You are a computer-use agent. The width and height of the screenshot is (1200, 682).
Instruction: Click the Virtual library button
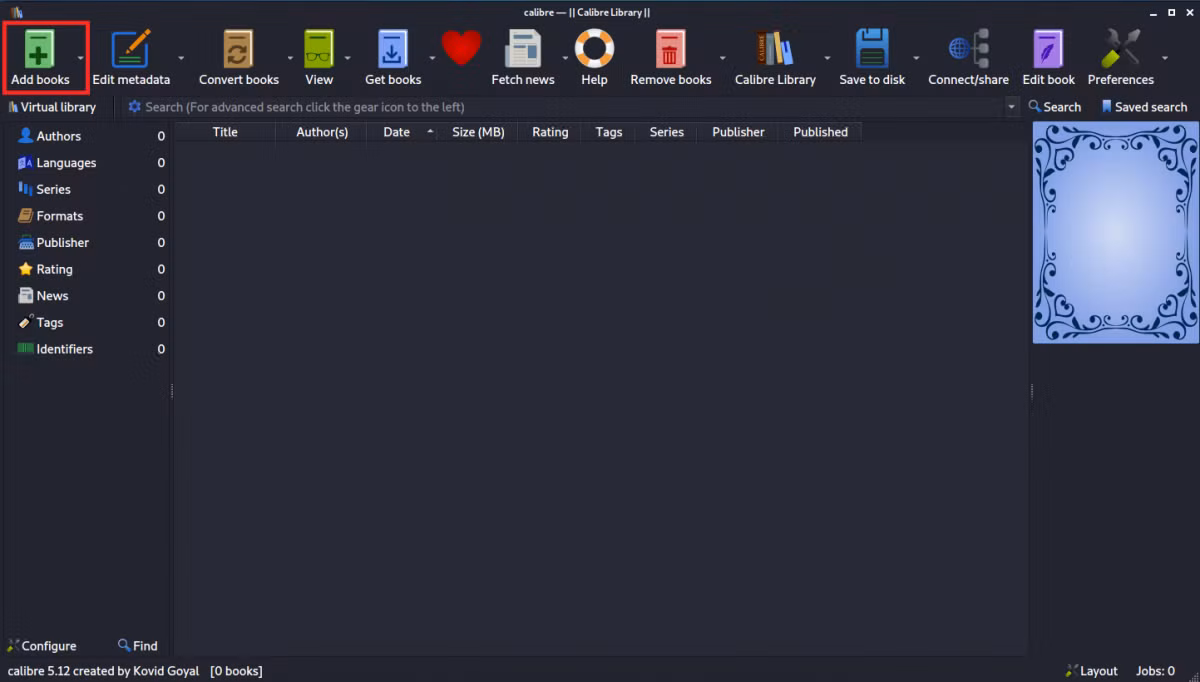[52, 107]
